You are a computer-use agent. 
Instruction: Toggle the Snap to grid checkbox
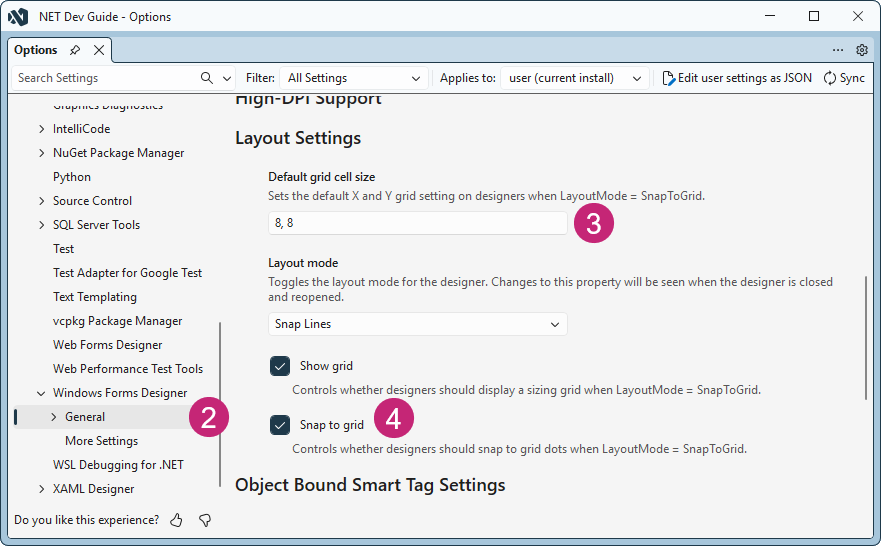click(x=280, y=425)
